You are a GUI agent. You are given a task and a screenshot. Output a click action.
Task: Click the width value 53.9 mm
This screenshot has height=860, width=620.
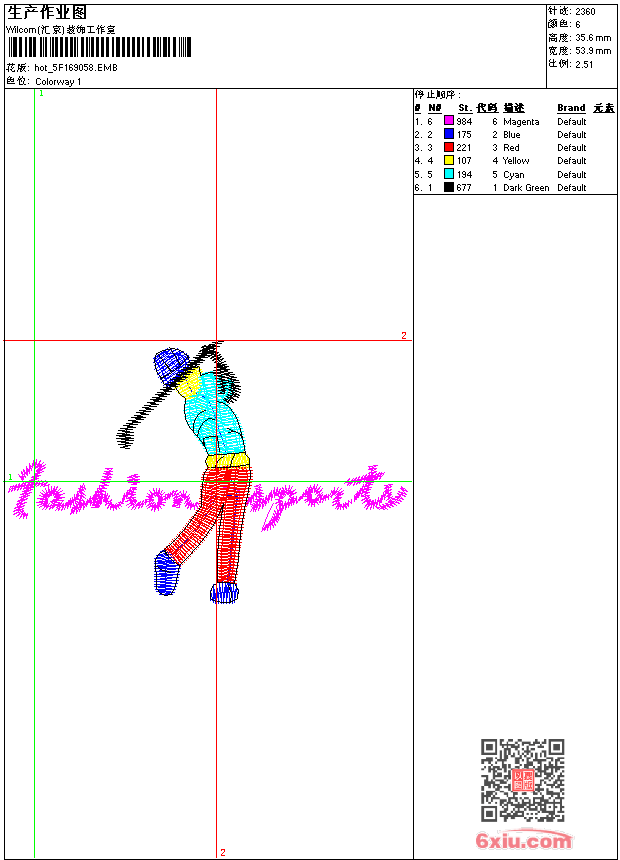[x=593, y=51]
